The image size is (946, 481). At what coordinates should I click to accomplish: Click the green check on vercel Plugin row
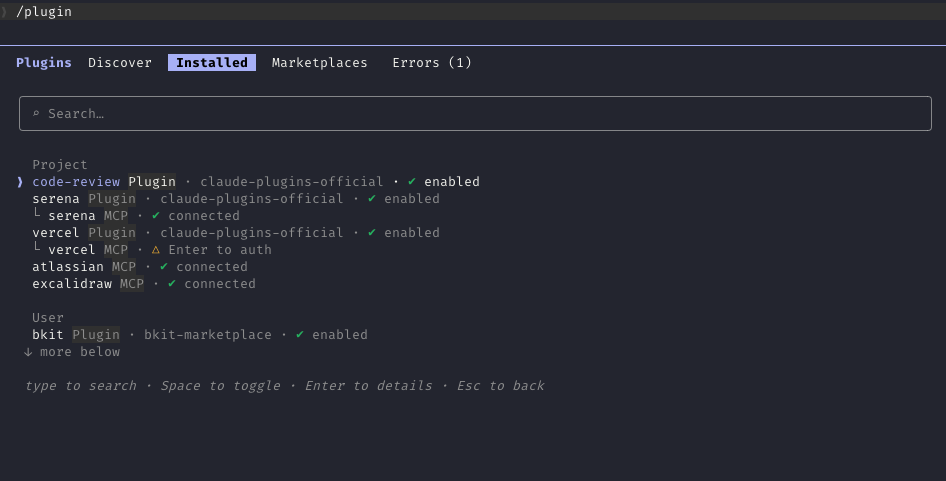372,232
